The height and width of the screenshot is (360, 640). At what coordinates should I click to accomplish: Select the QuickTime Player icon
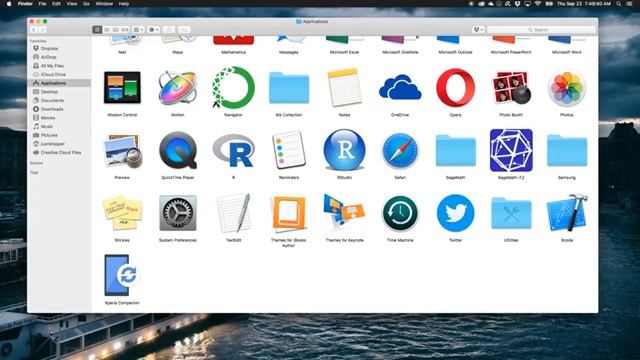(x=178, y=151)
